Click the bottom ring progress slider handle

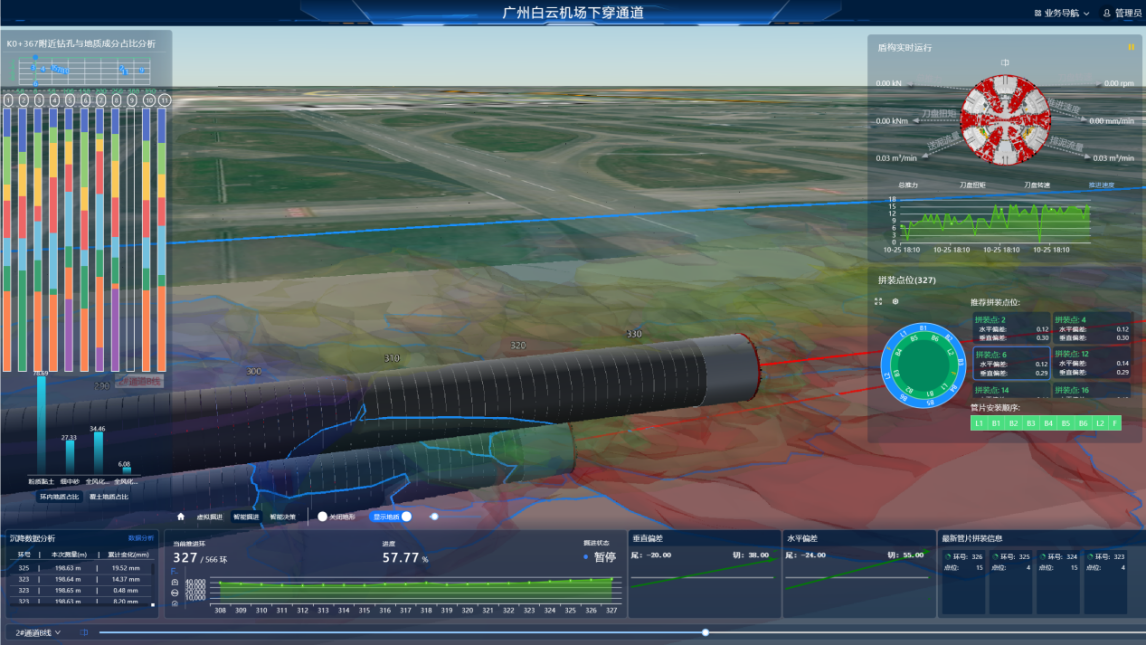706,632
